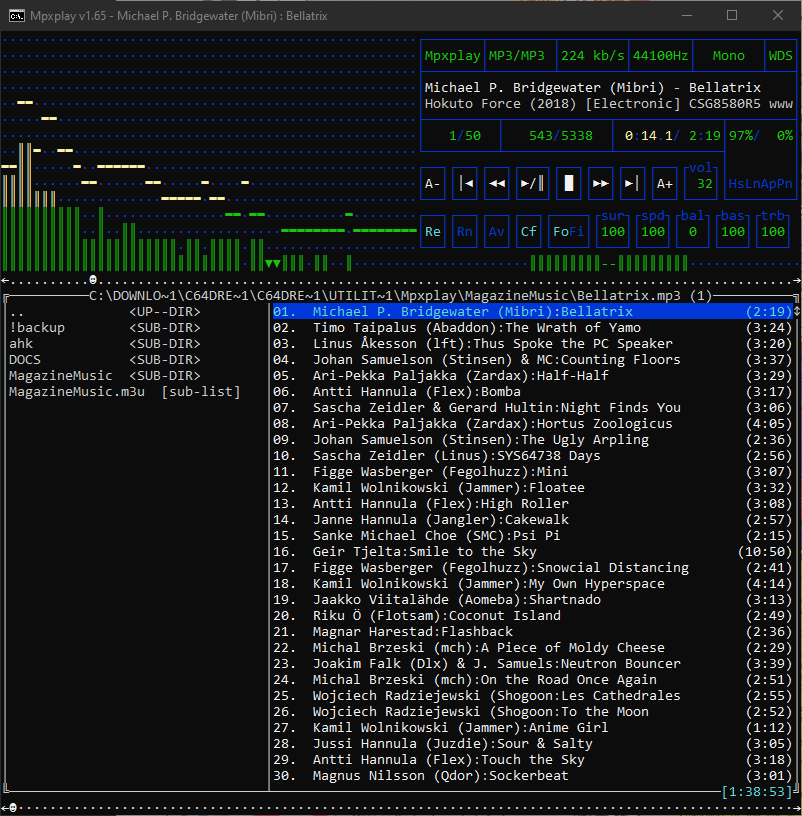Open the !backup sub-directory
The width and height of the screenshot is (802, 816).
(x=105, y=328)
